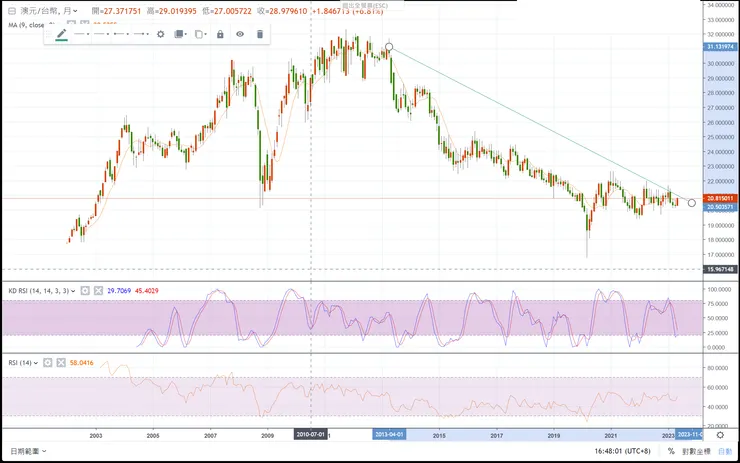This screenshot has width=740, height=463.
Task: Delete the drawing with trash icon
Action: [260, 34]
